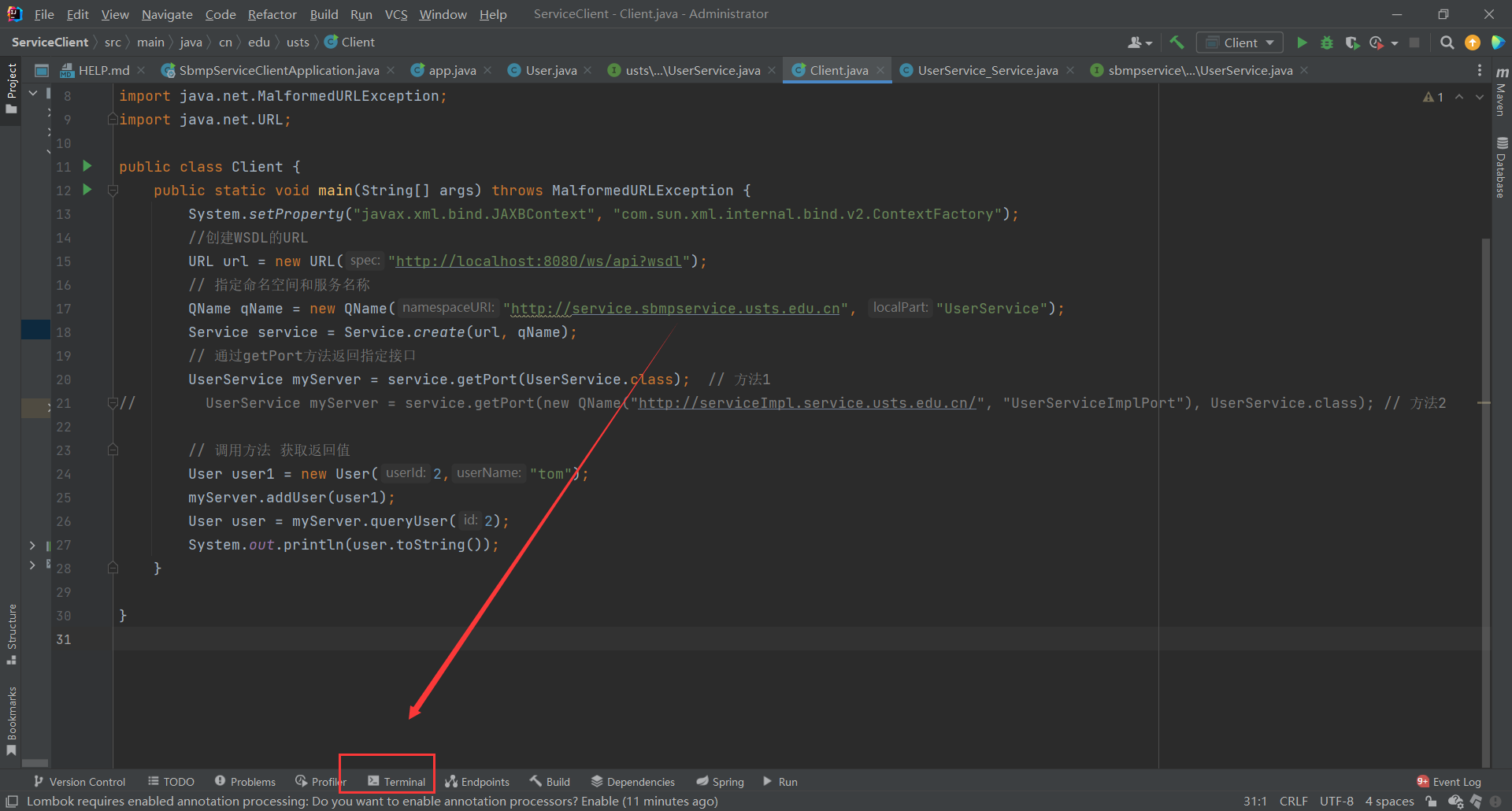Toggle import block fold at line 9

tap(113, 119)
